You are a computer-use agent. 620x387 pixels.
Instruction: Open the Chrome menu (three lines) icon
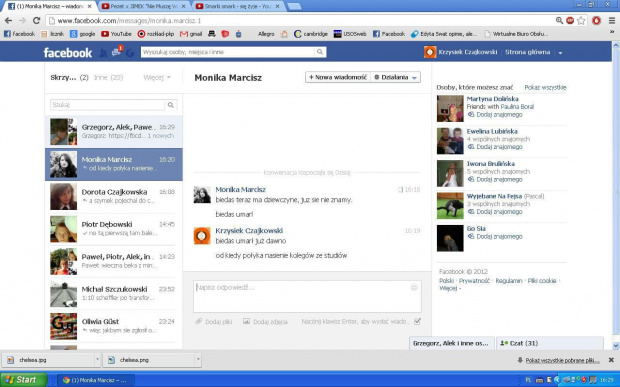tap(612, 21)
